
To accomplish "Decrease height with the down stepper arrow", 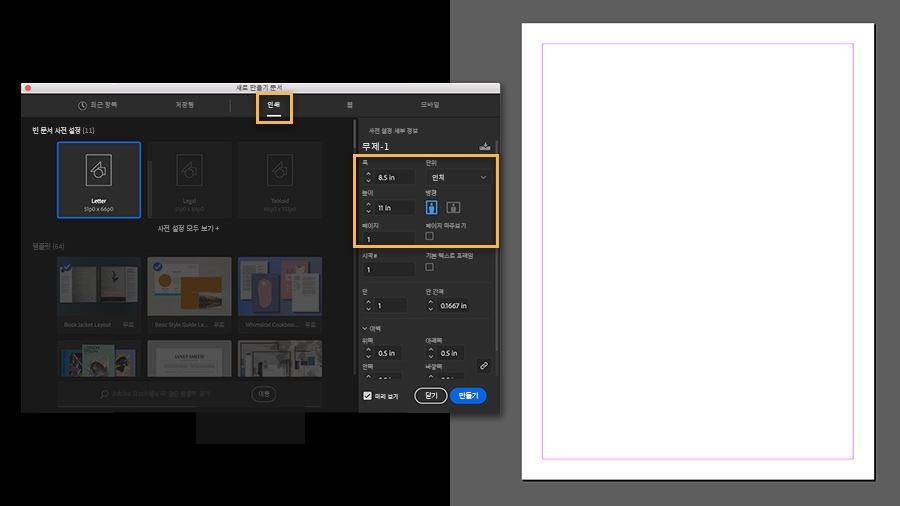I will click(368, 211).
